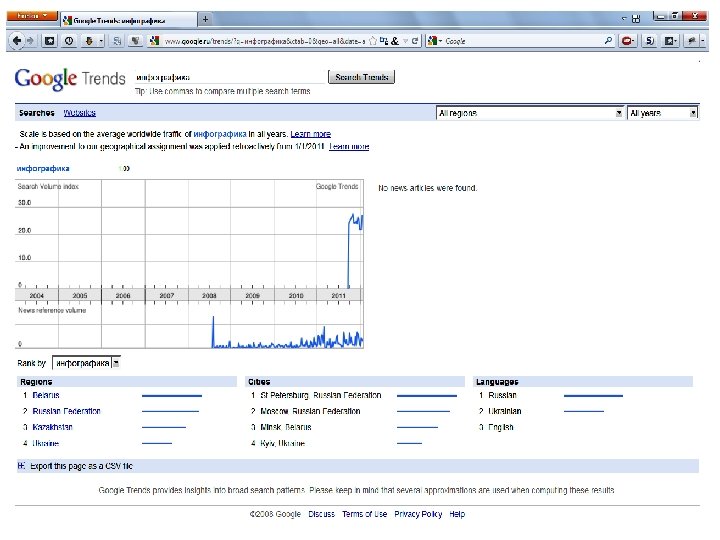Click the 2011 label on the chart timeline
The height and width of the screenshot is (540, 720).
[338, 295]
